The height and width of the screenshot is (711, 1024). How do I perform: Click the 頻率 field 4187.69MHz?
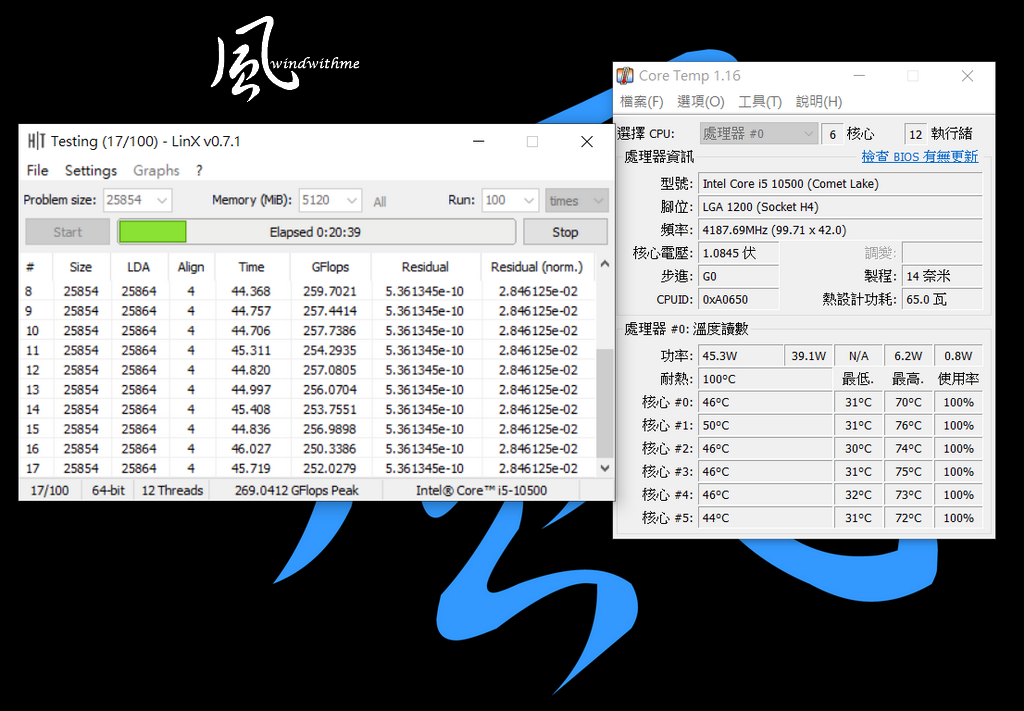click(840, 230)
